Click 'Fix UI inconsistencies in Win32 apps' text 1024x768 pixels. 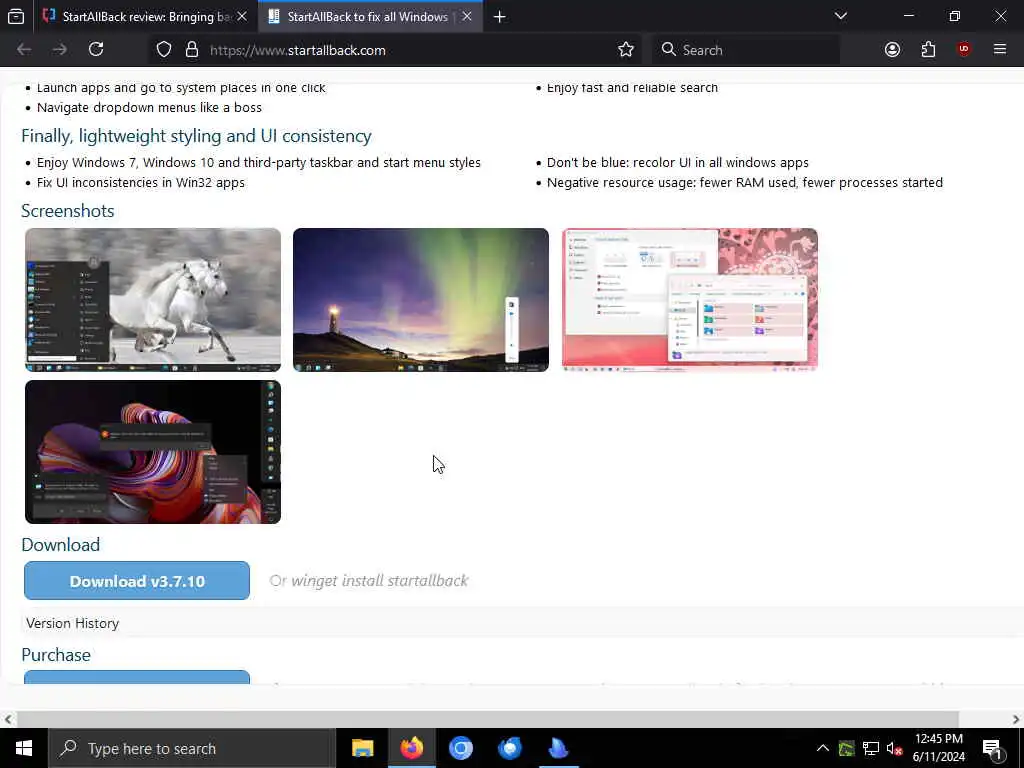tap(141, 182)
